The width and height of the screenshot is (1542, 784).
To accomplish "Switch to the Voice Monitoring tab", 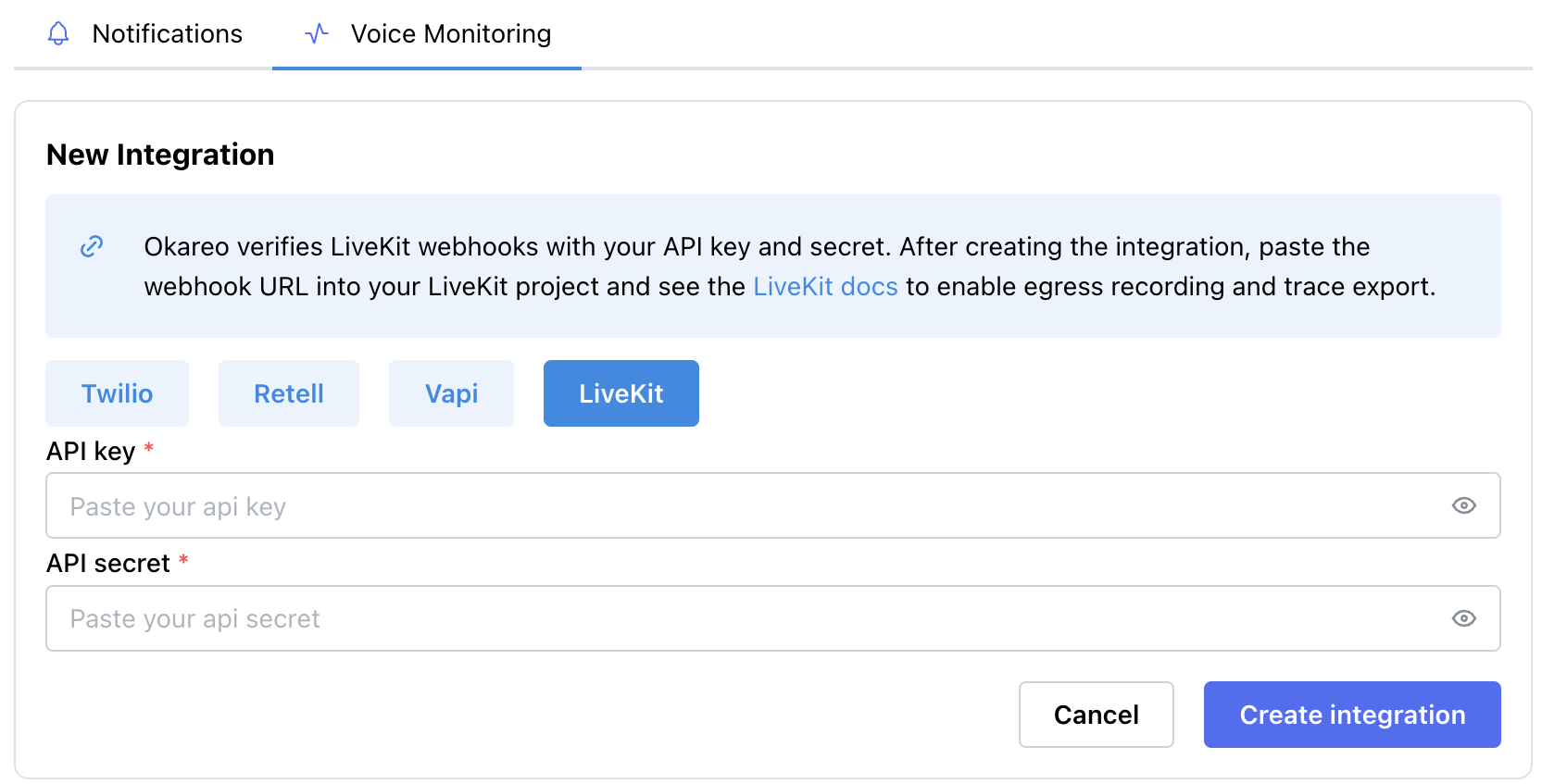I will click(x=427, y=34).
